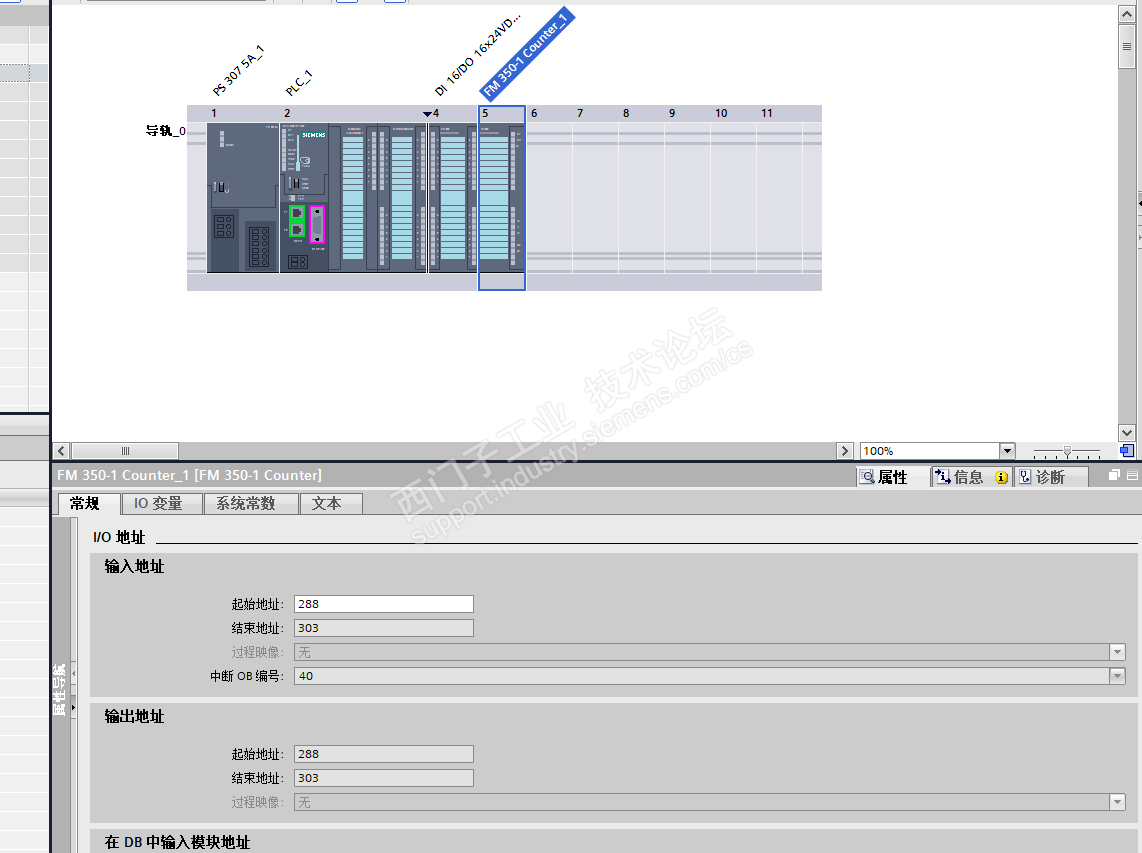Click the magnifier icon on the 属性 tab

tap(867, 477)
